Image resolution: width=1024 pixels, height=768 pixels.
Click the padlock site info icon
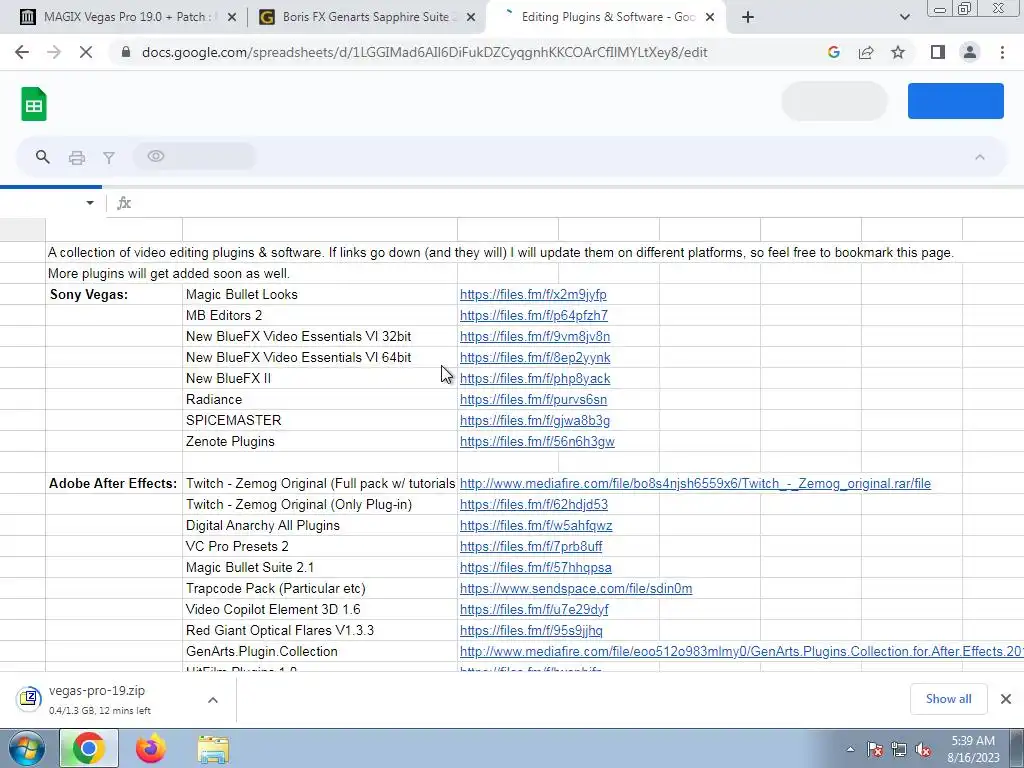[x=126, y=52]
